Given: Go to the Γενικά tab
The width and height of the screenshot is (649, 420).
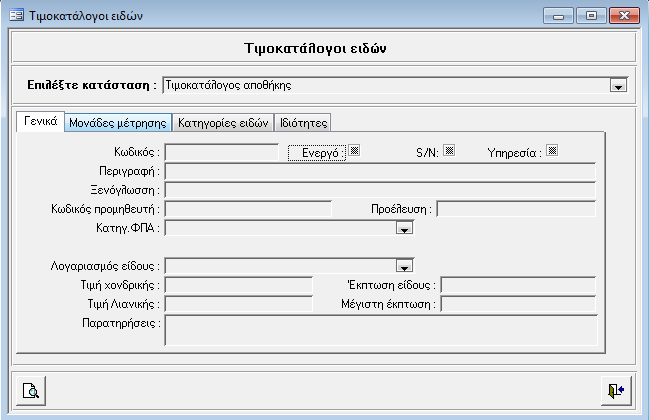Looking at the screenshot, I should (x=40, y=122).
